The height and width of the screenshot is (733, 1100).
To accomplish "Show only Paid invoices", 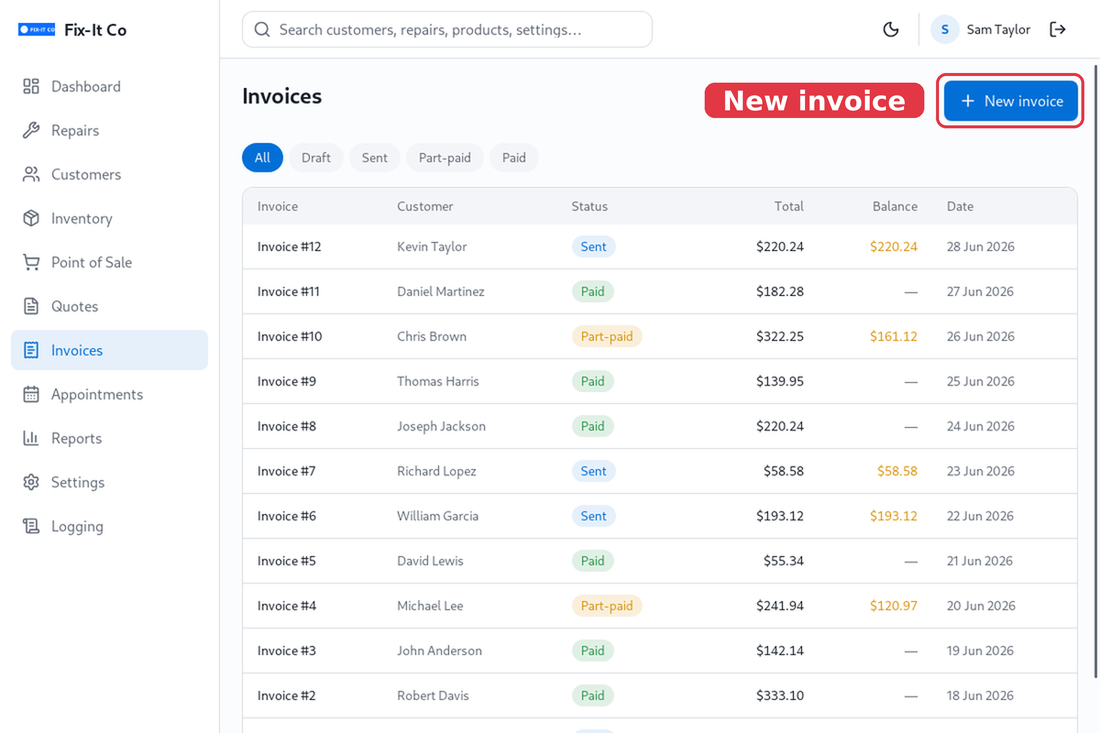I will 514,158.
